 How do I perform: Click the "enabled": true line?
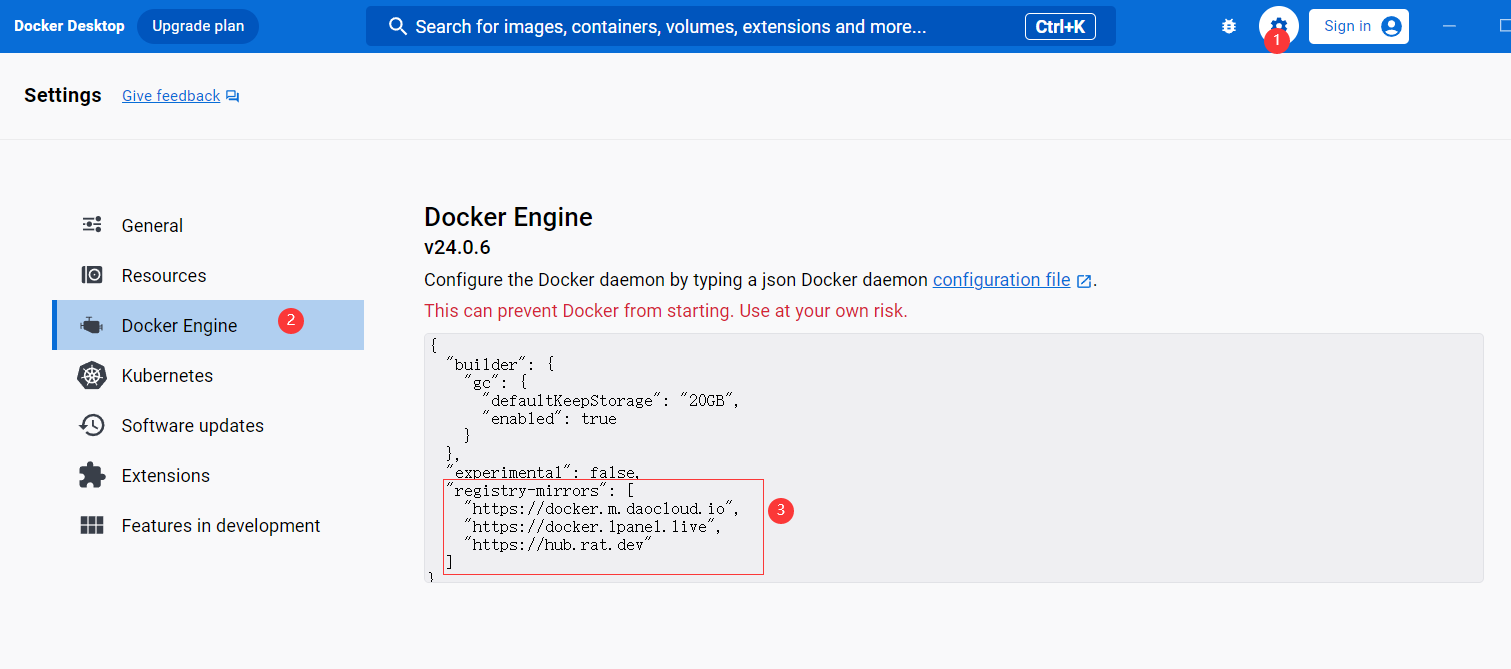549,419
